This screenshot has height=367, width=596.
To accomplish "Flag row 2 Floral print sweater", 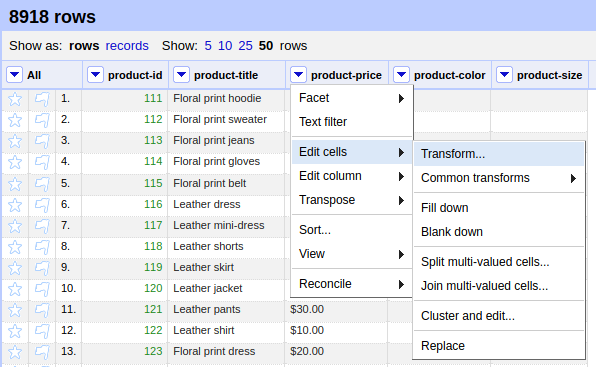I will point(42,120).
